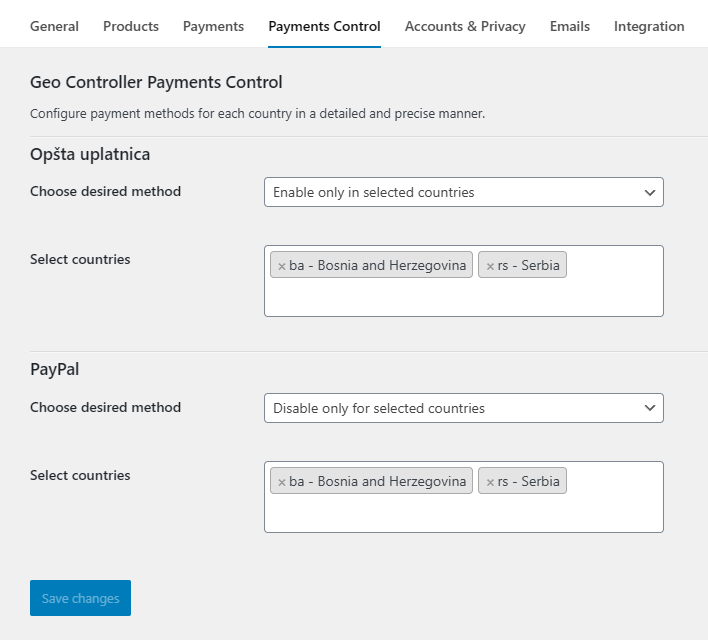Switch to the Emails tab
Image resolution: width=708 pixels, height=640 pixels.
570,26
